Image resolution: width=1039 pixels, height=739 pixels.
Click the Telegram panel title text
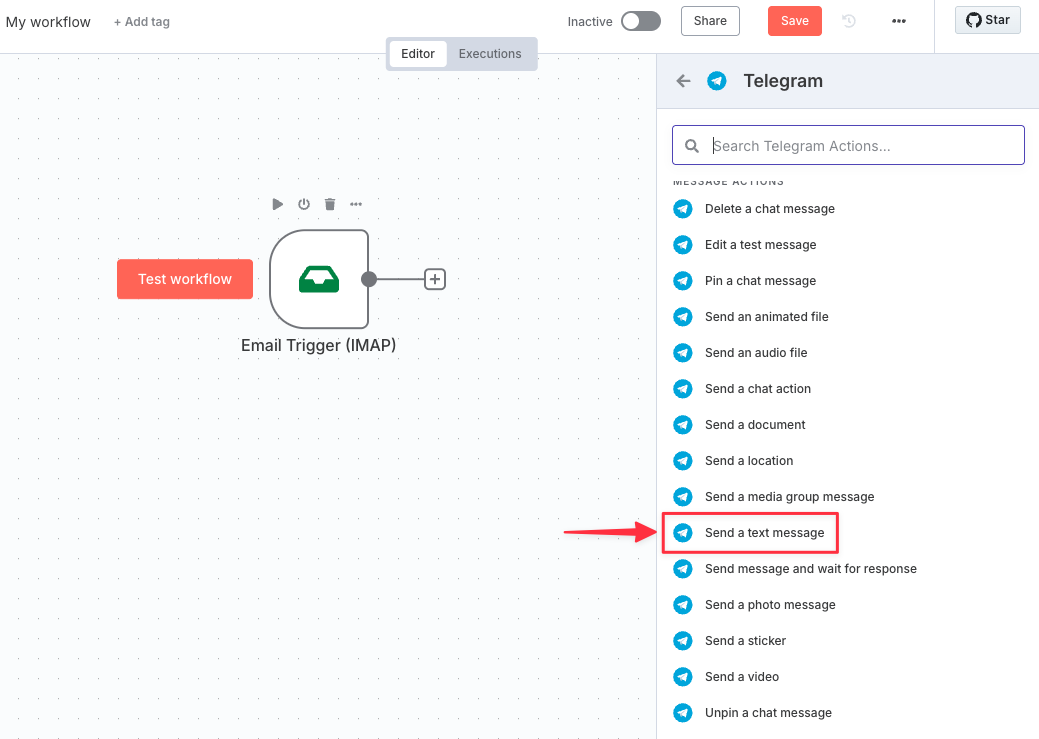[783, 81]
